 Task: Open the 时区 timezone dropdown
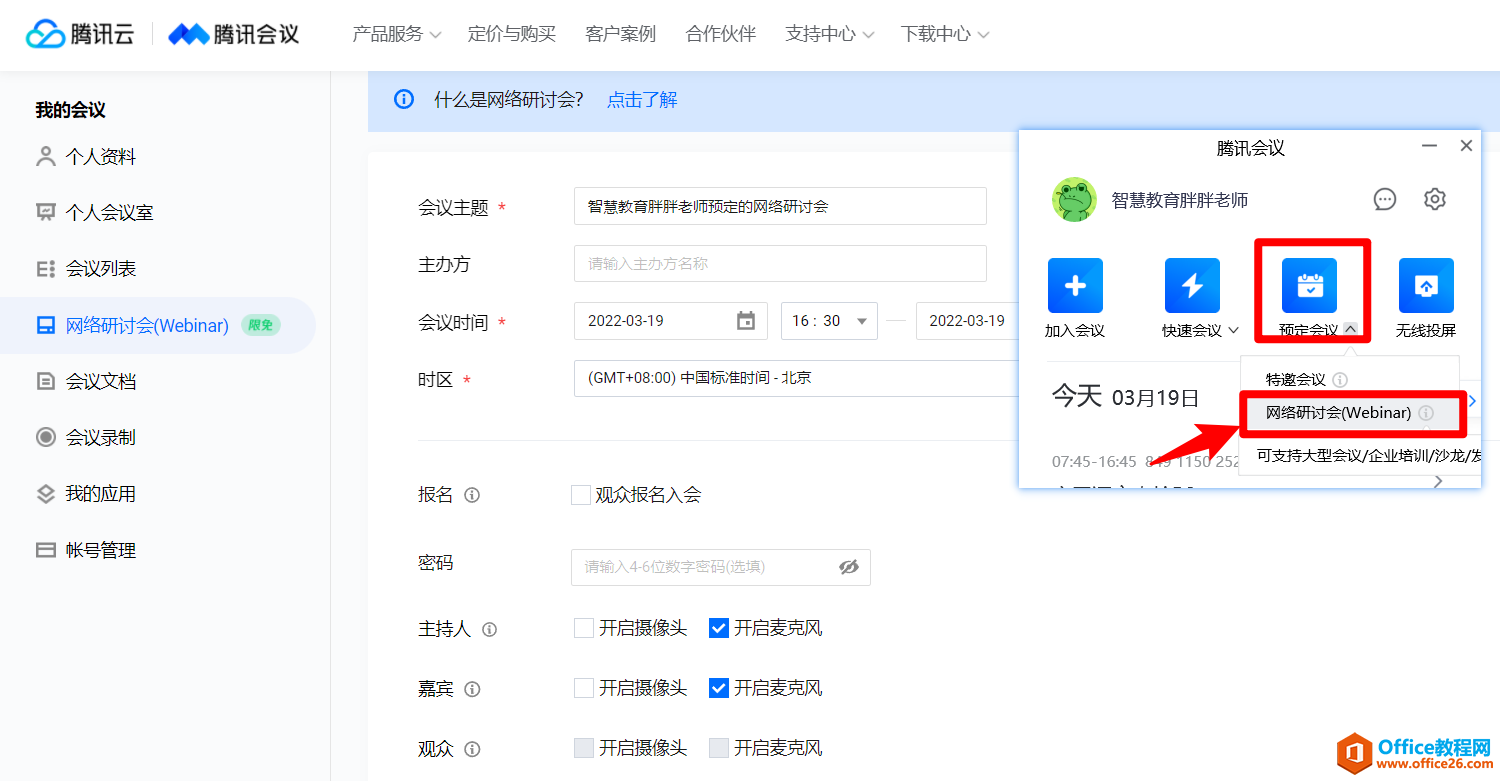click(x=796, y=378)
